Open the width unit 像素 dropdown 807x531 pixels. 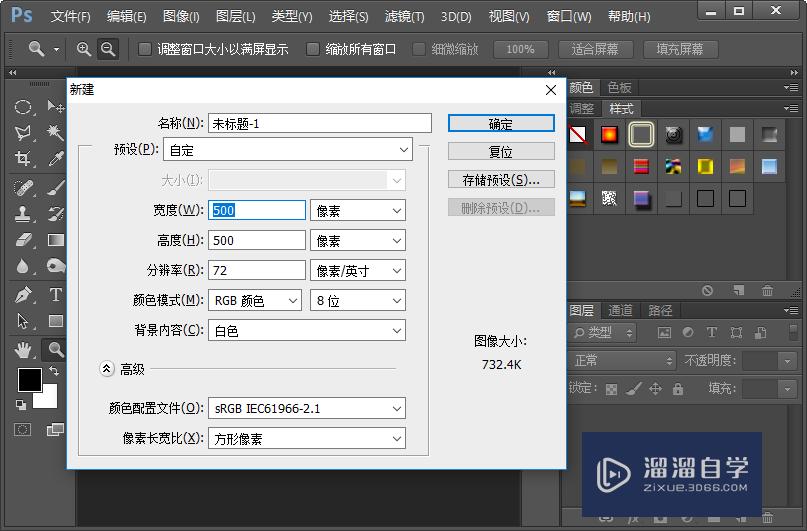click(358, 210)
